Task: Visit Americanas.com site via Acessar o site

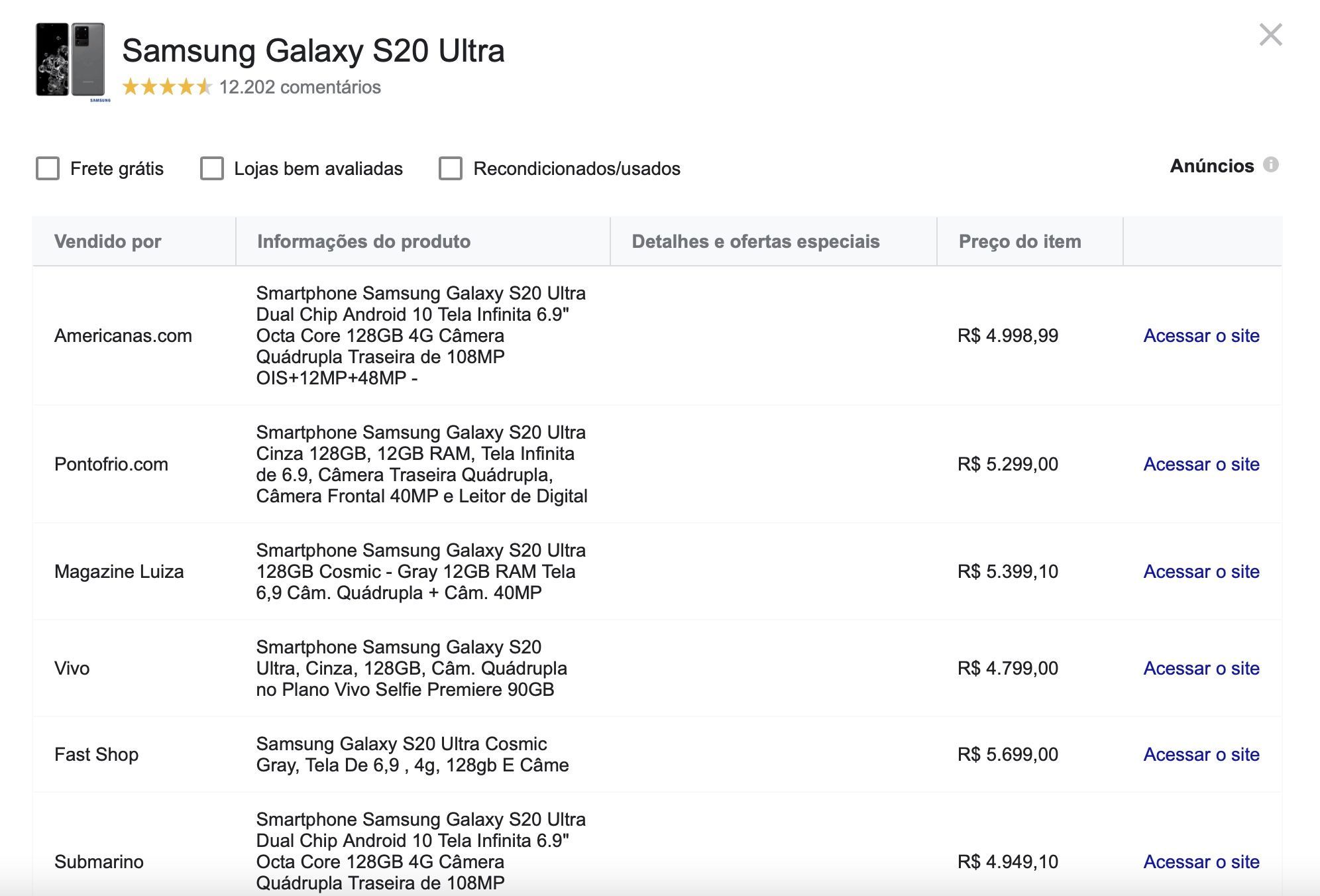Action: coord(1201,335)
